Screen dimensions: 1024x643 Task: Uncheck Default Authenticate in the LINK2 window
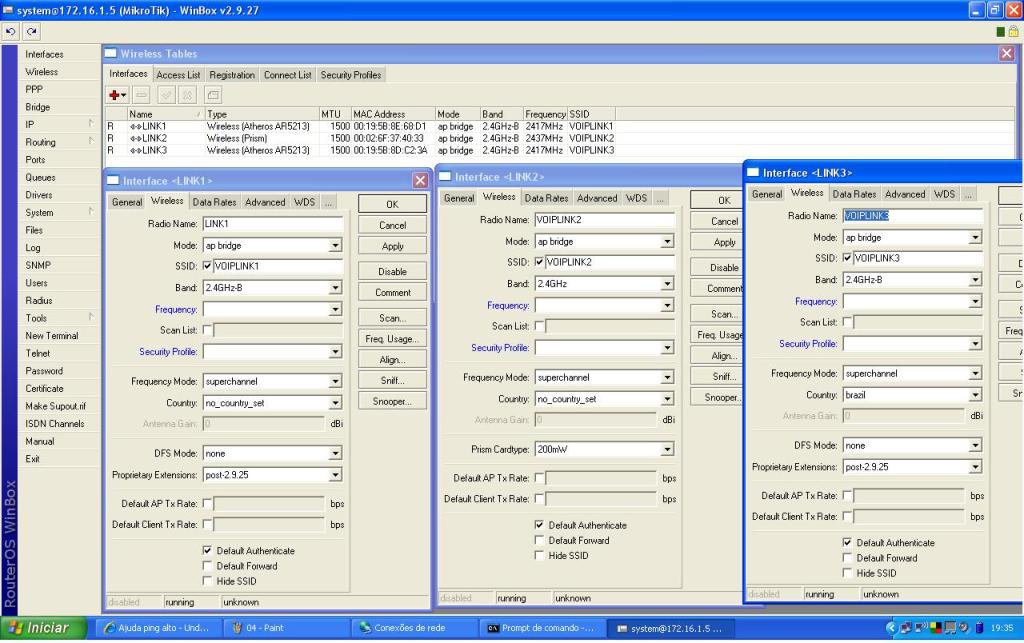point(539,525)
